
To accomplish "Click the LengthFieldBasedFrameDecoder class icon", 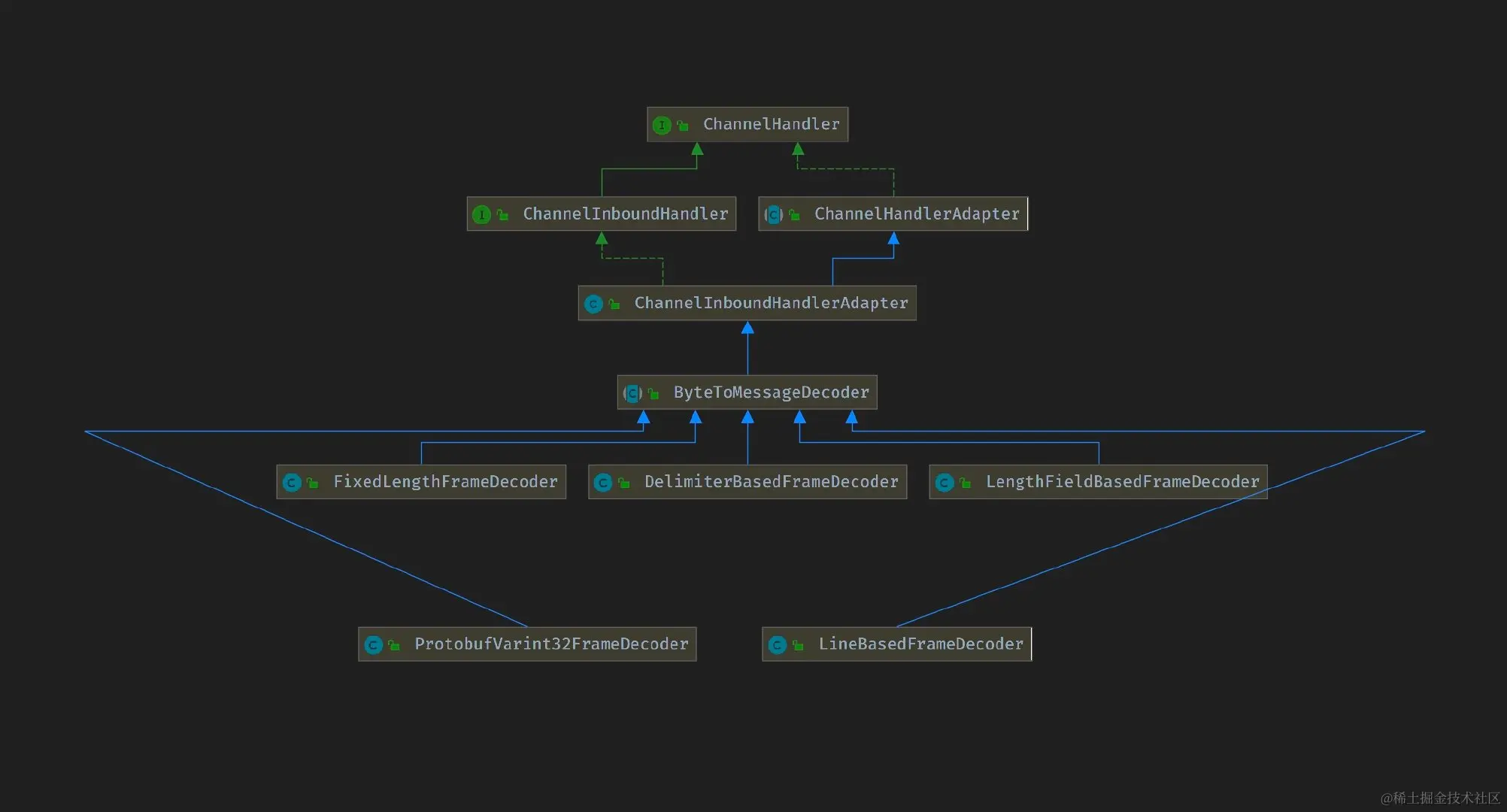I will pyautogui.click(x=945, y=483).
